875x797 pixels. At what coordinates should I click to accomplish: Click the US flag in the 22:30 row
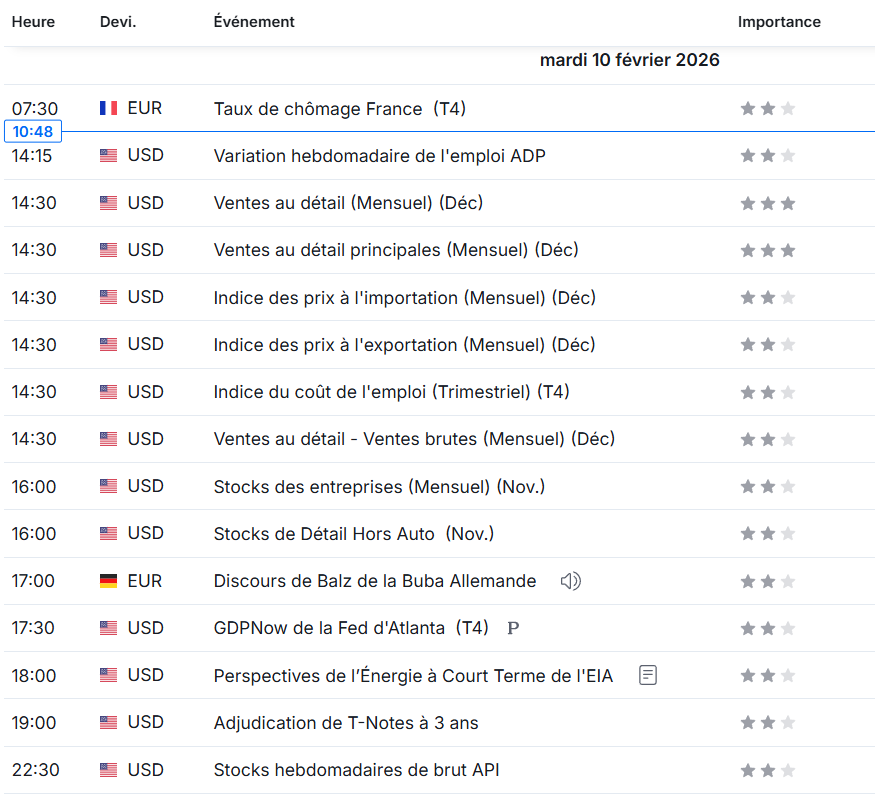pos(108,770)
